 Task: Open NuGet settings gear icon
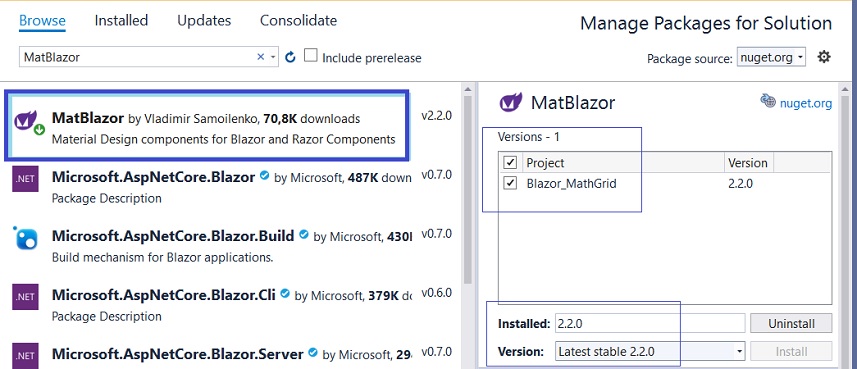pos(824,57)
